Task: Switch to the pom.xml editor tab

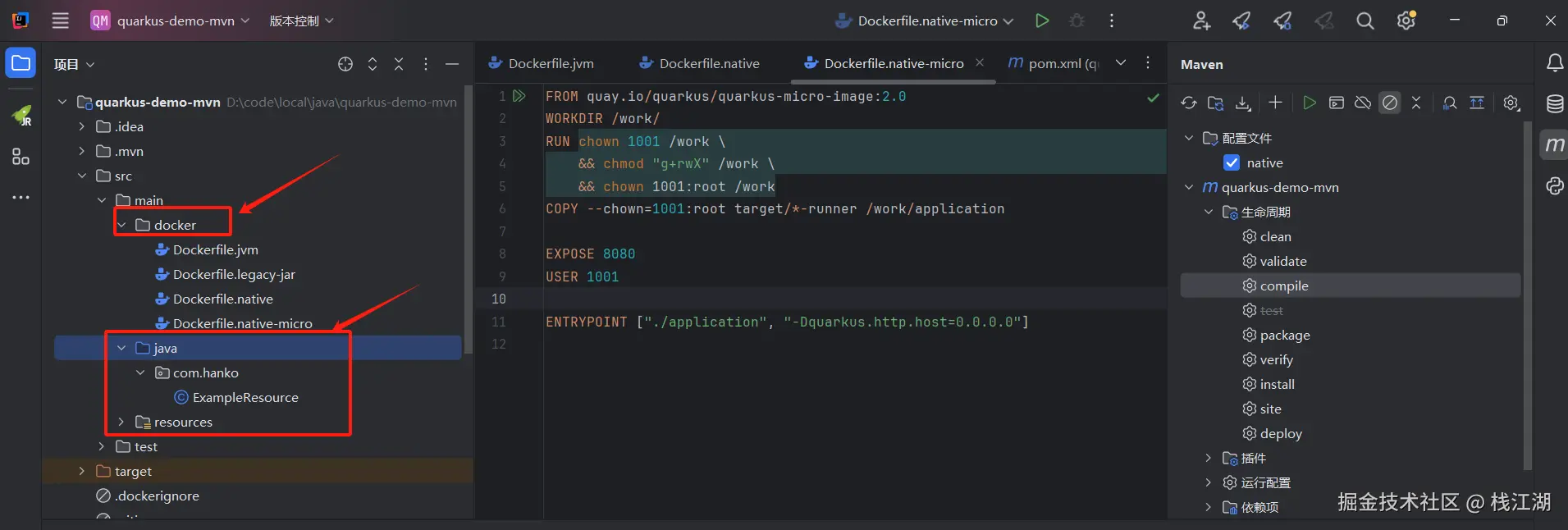Action: pos(1054,63)
